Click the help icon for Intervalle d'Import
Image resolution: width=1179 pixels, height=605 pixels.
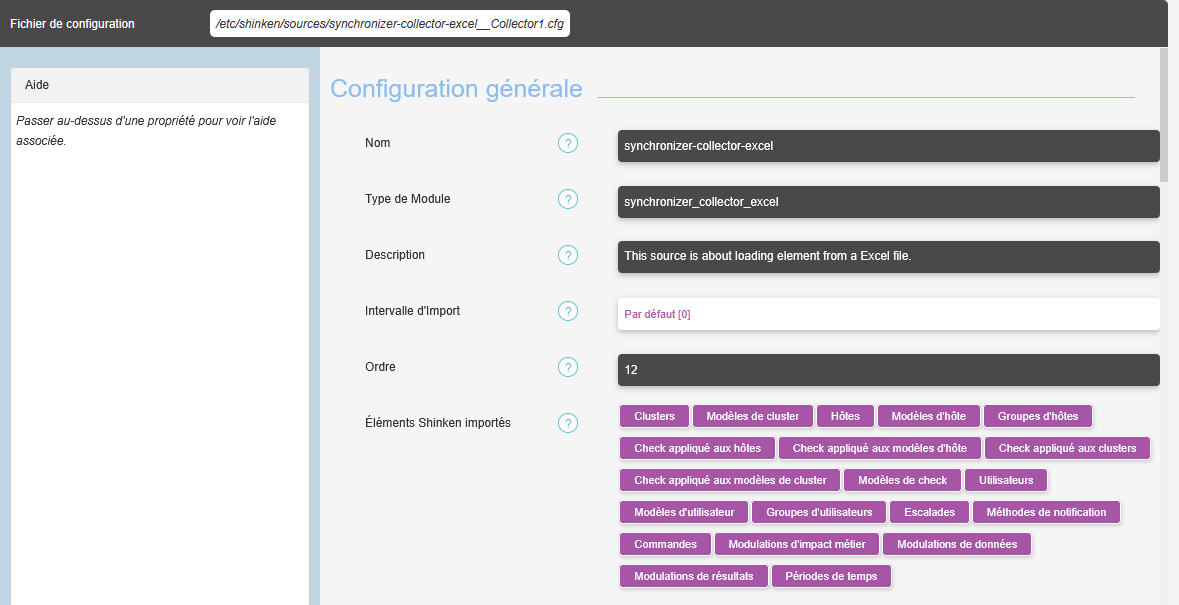[x=568, y=312]
